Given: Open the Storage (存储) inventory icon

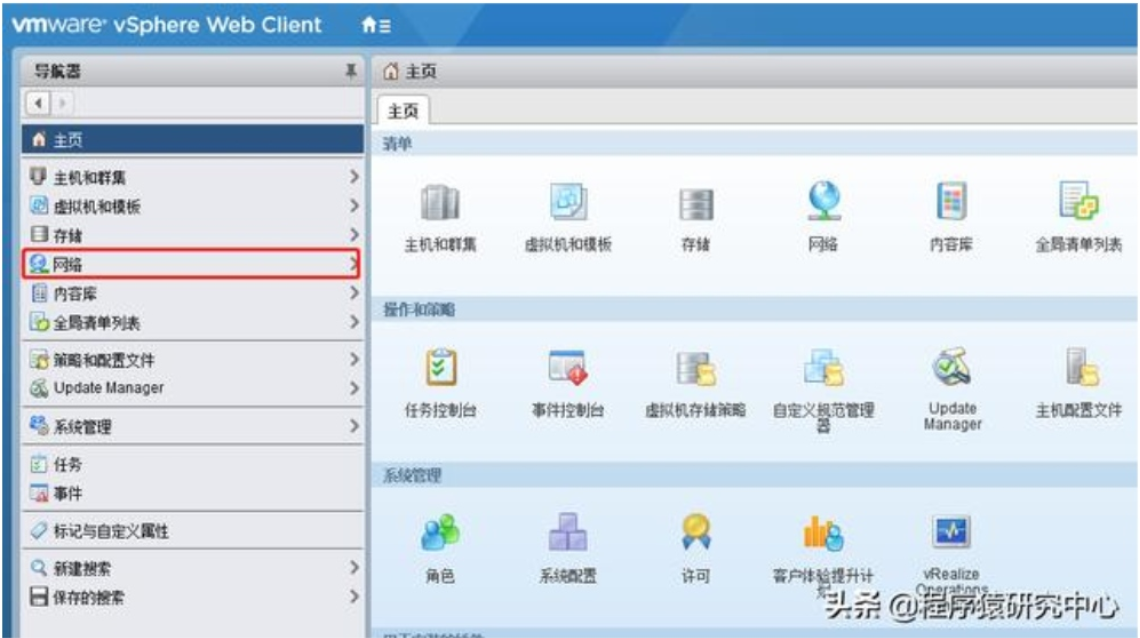Looking at the screenshot, I should 696,204.
